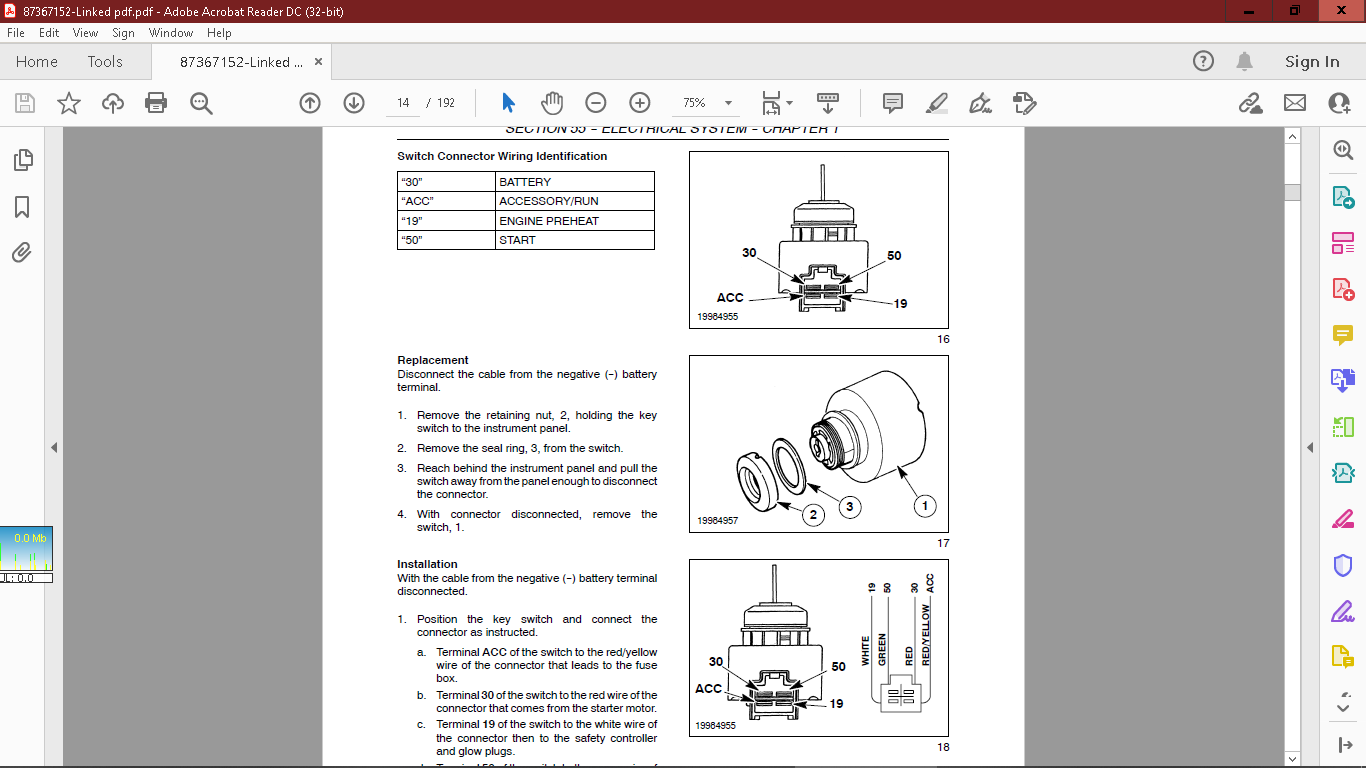The height and width of the screenshot is (768, 1366).
Task: Click the vertical scrollbar thumb
Action: [1292, 192]
